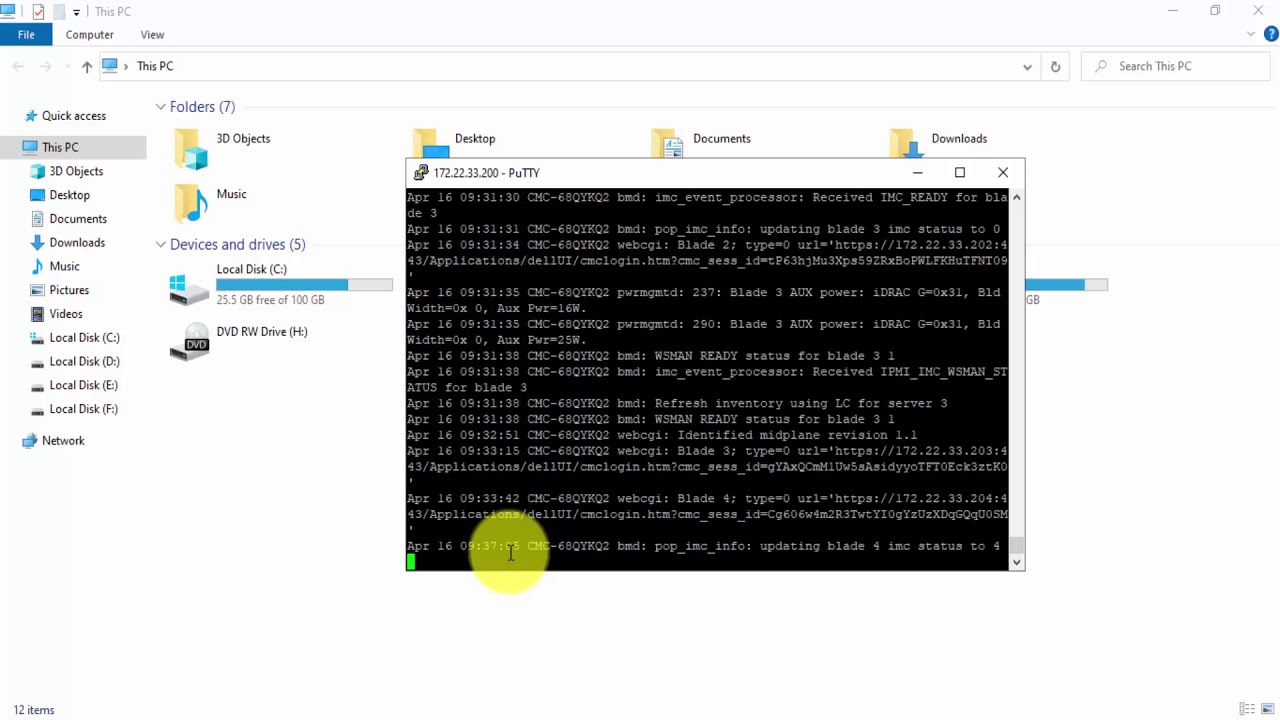The image size is (1280, 720).
Task: Go back in File Explorer navigation
Action: coord(18,66)
